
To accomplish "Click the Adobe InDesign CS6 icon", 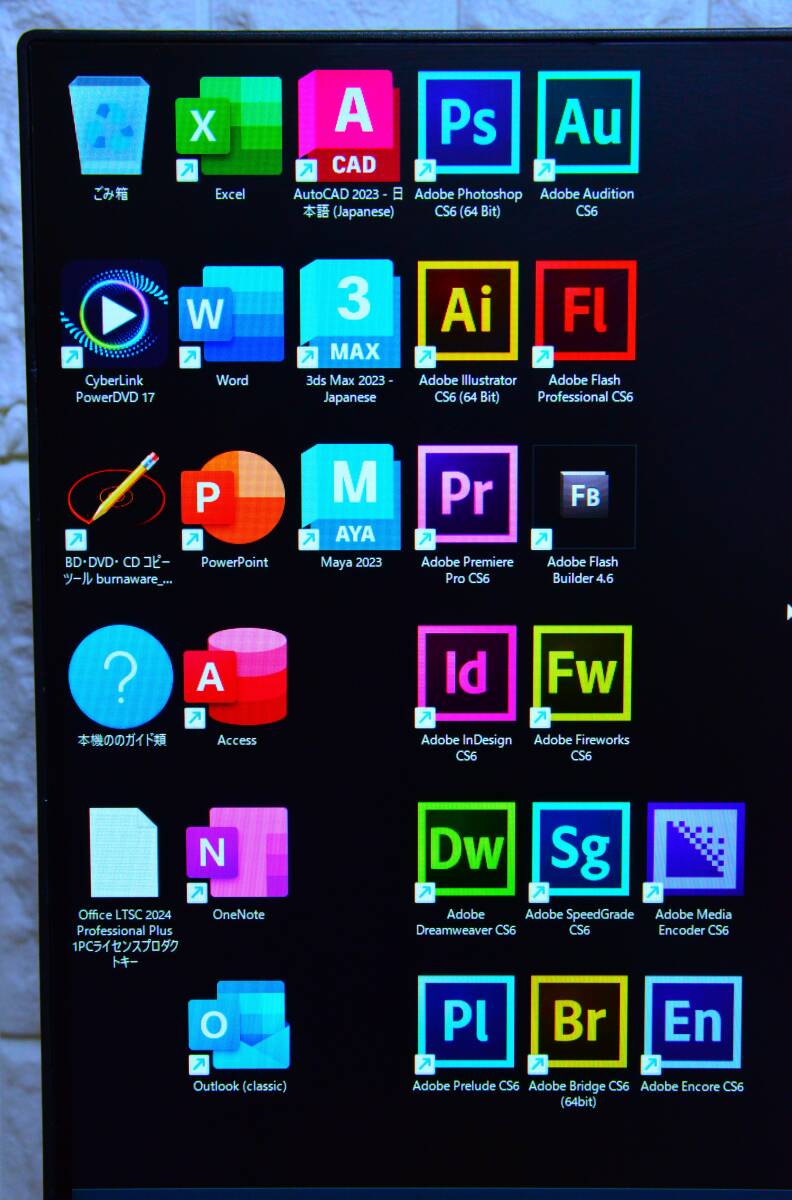I will [467, 675].
